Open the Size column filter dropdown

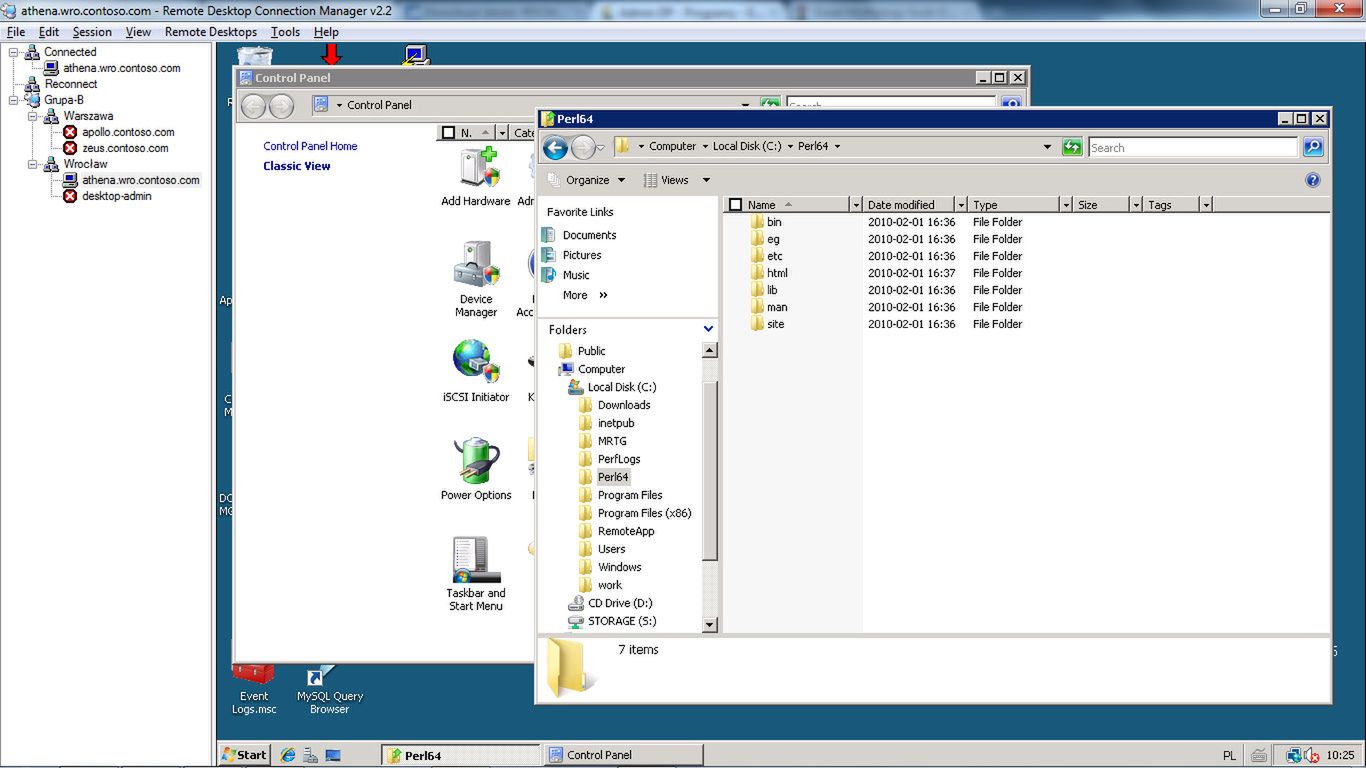(1135, 205)
